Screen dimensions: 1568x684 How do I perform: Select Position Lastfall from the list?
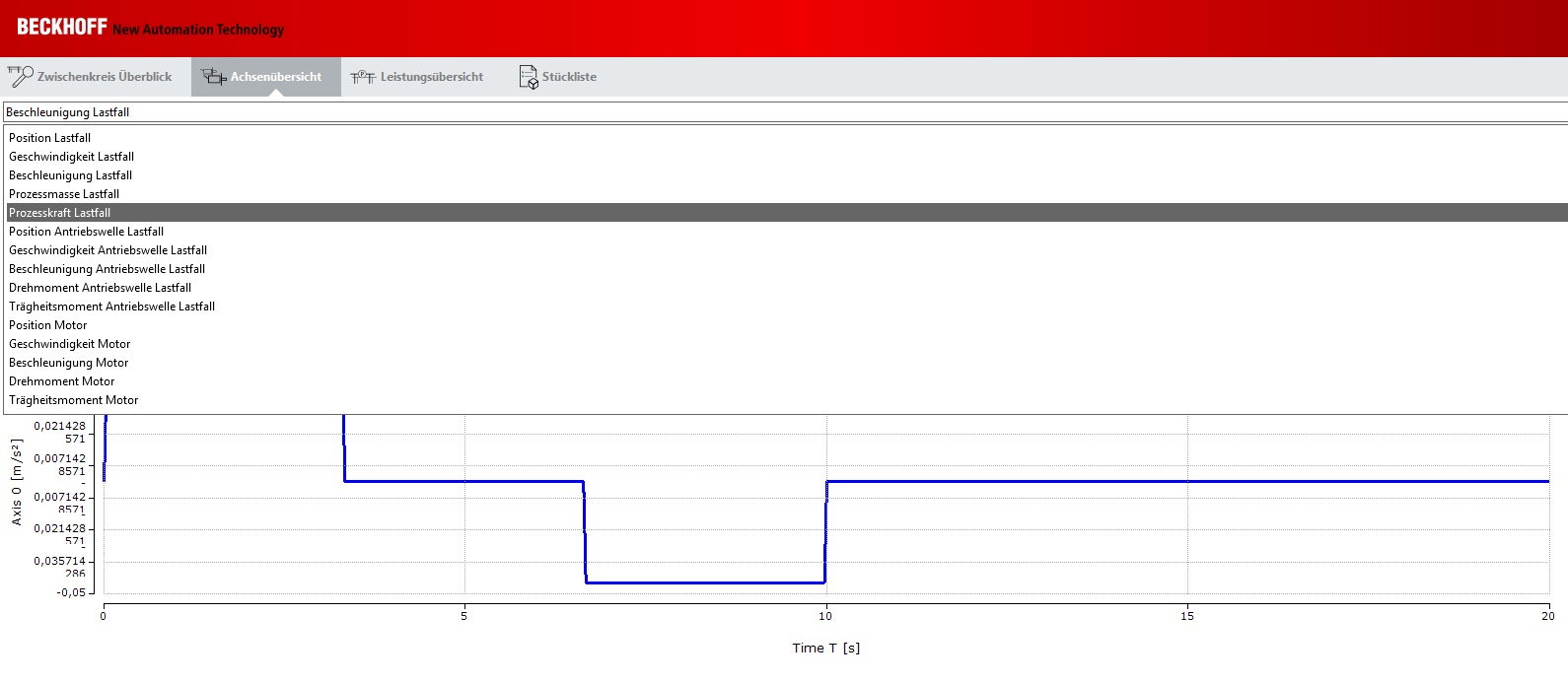pos(787,138)
